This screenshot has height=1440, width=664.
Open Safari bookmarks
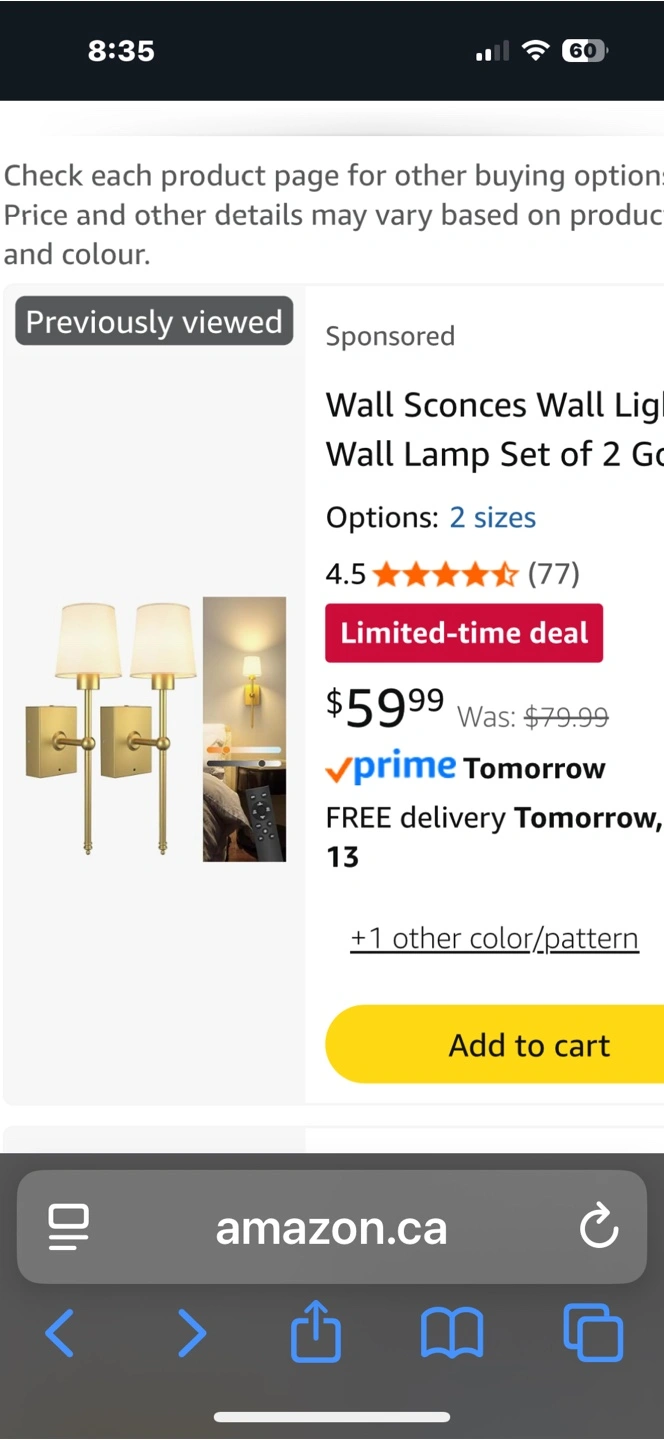click(x=452, y=1333)
